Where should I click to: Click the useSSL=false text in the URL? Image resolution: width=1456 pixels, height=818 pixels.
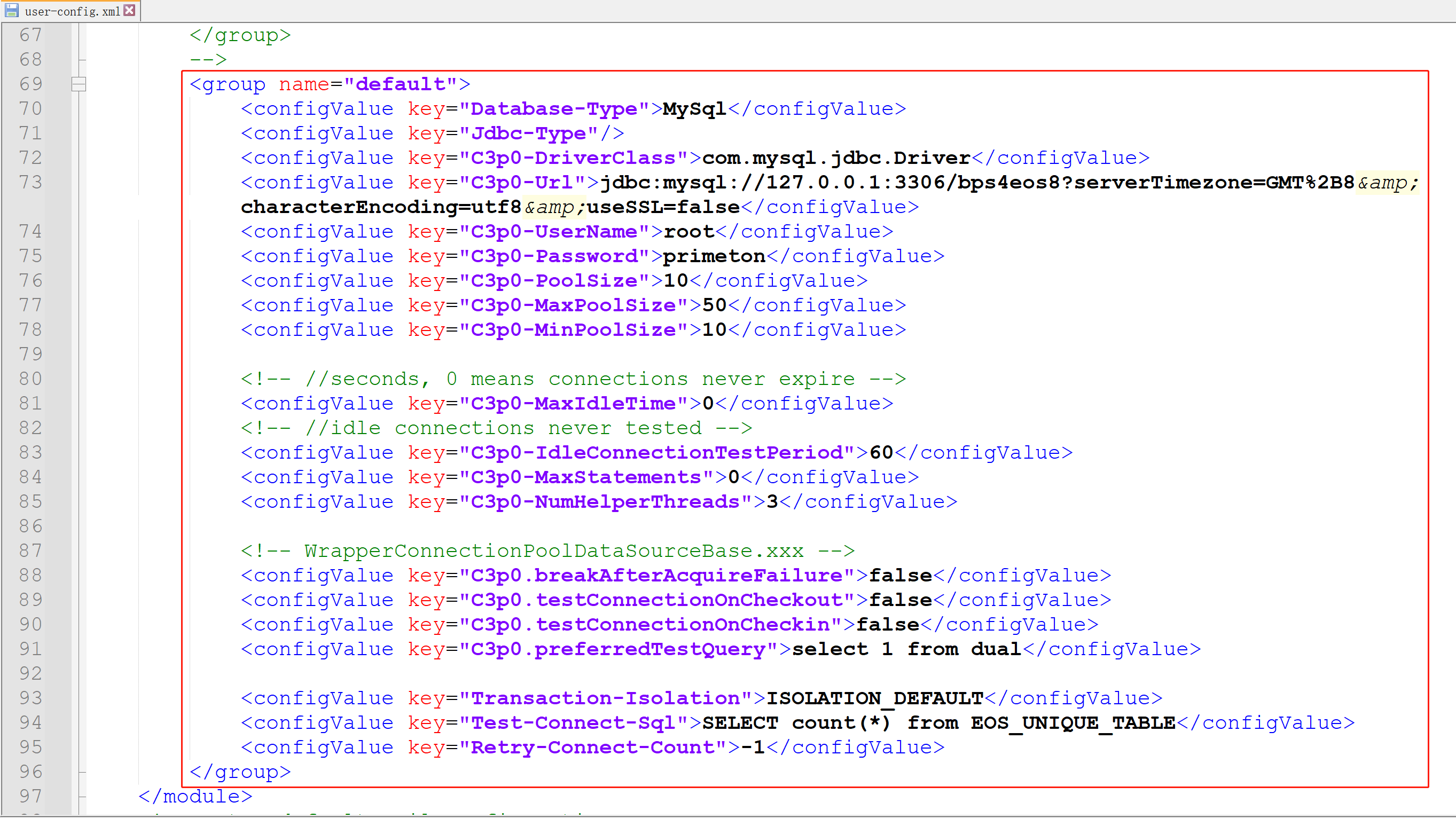[x=663, y=207]
